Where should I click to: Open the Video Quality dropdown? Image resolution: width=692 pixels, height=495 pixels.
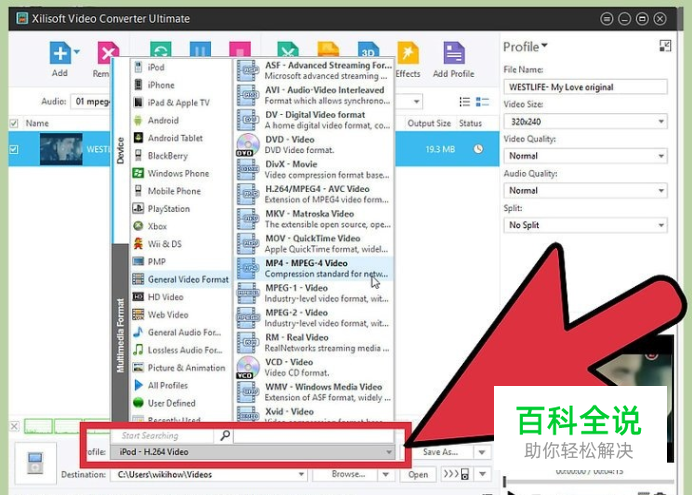click(x=585, y=156)
